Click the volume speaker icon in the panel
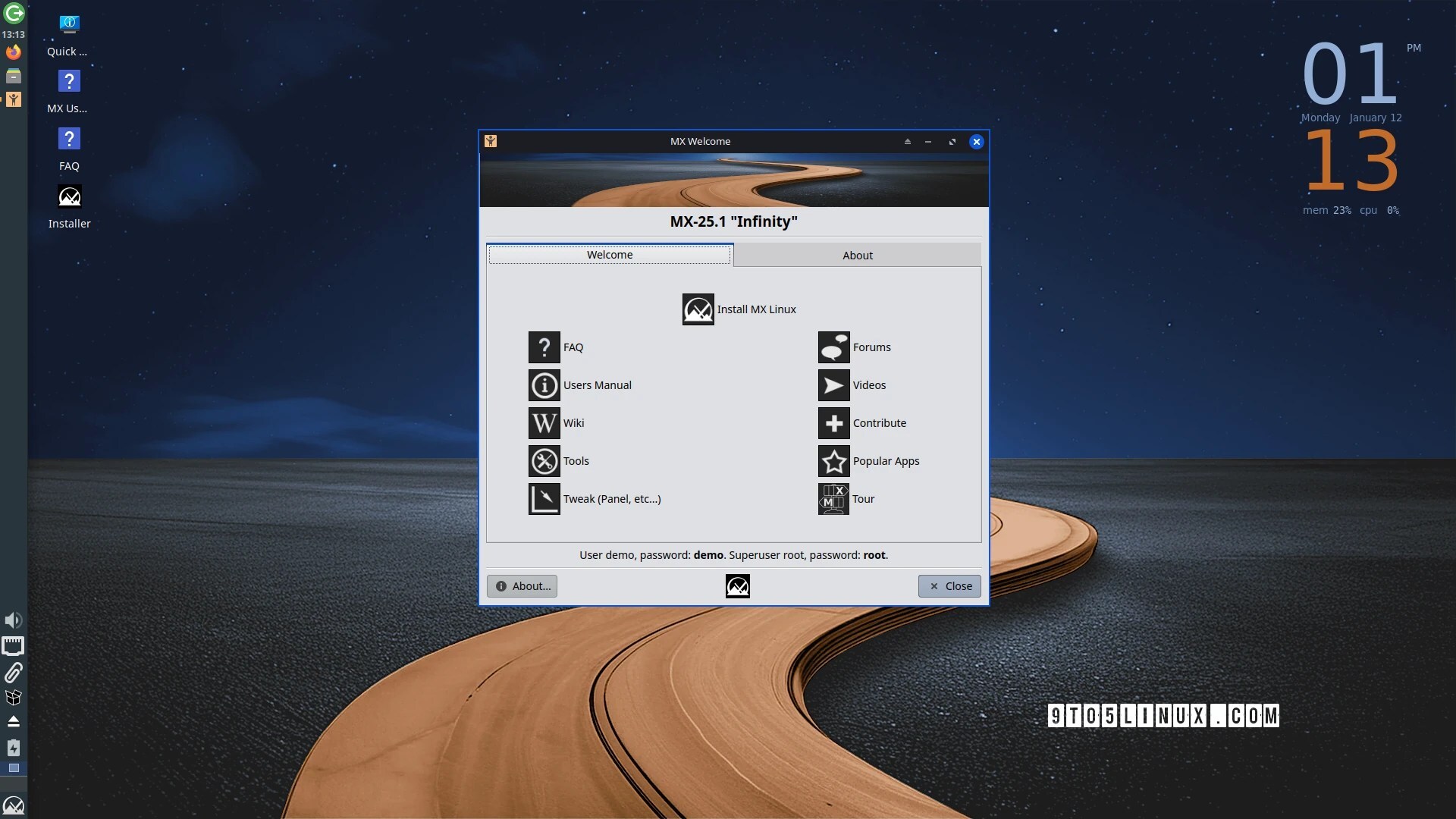The width and height of the screenshot is (1456, 819). coord(13,620)
